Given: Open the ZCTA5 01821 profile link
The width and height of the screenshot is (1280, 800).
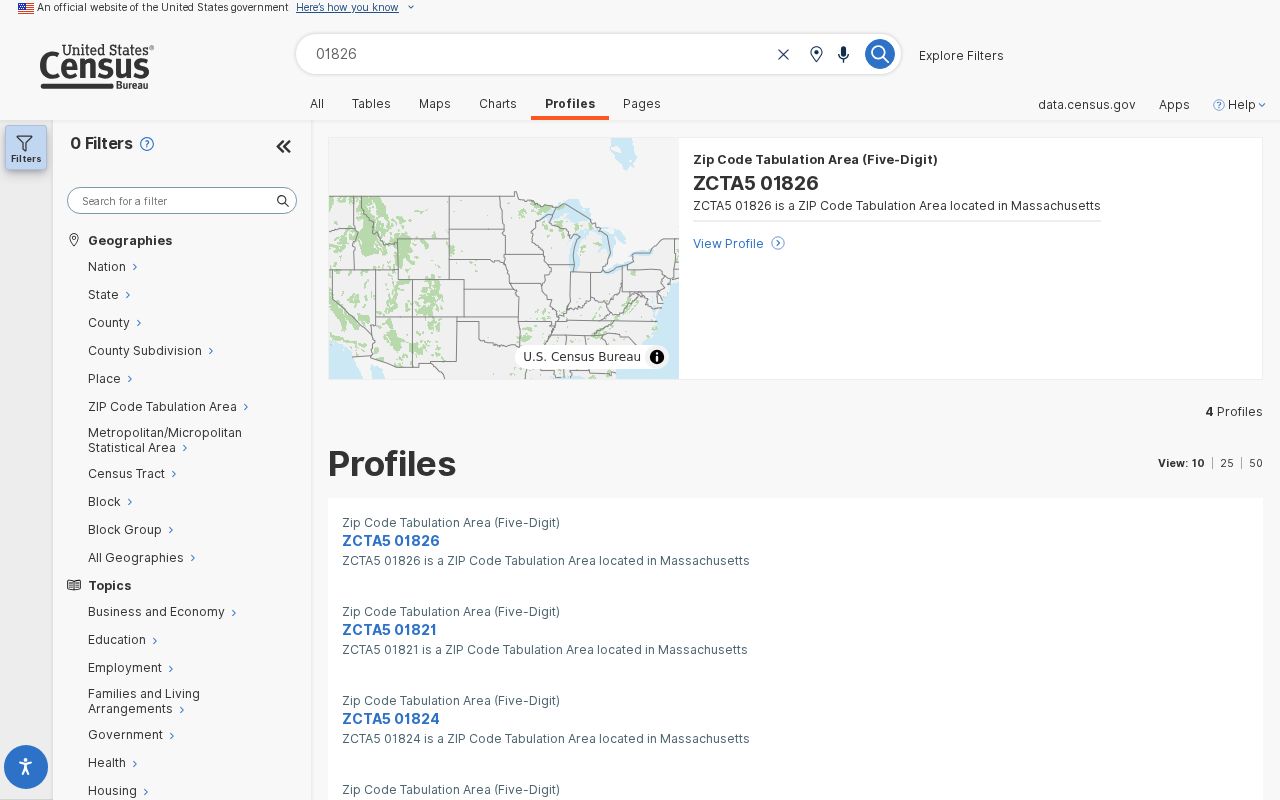Looking at the screenshot, I should [x=389, y=630].
